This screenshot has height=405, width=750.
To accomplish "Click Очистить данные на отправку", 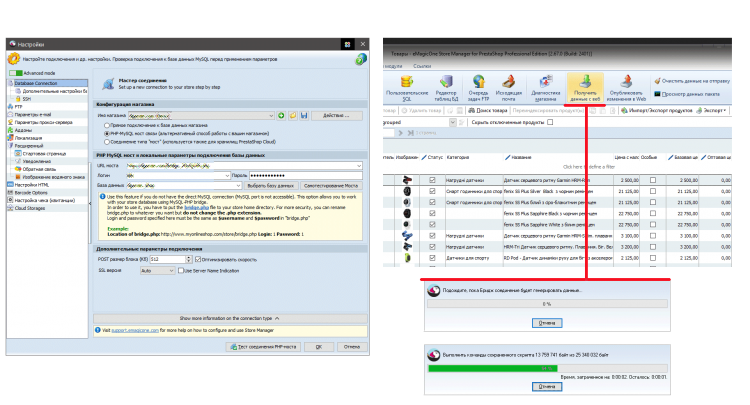I will (x=699, y=80).
